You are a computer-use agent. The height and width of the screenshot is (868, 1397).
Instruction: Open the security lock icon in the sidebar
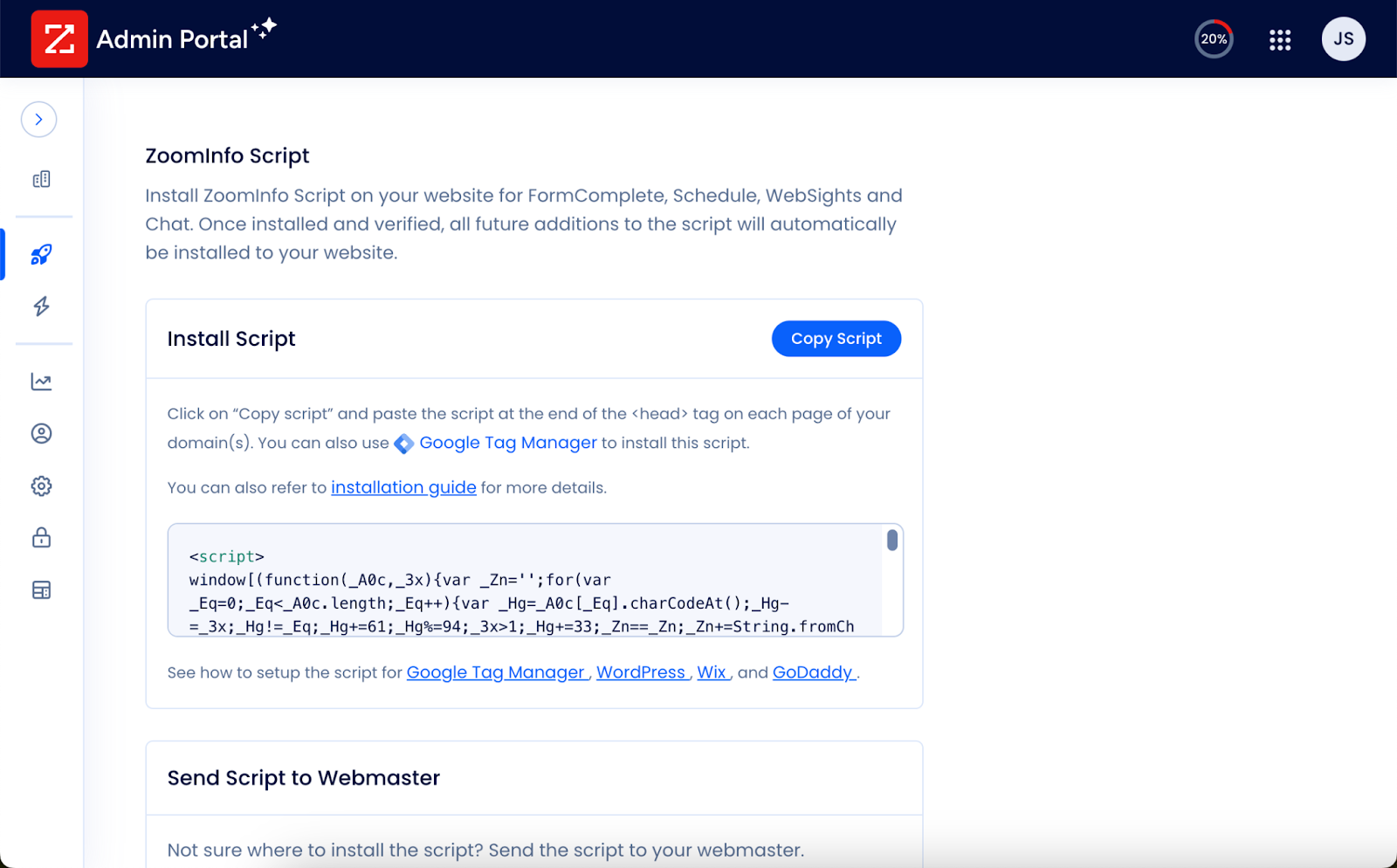(42, 538)
